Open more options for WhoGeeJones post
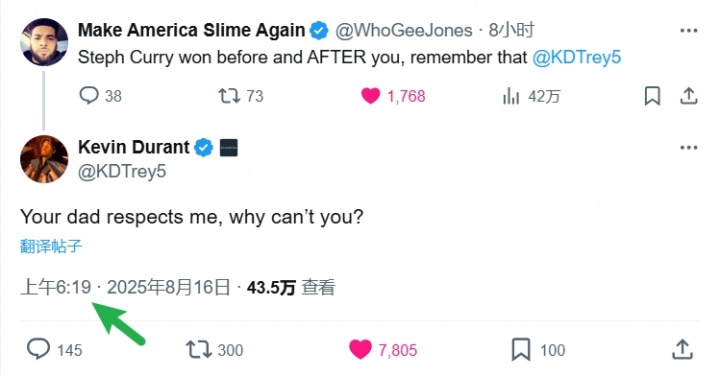720x376 pixels. (x=688, y=31)
